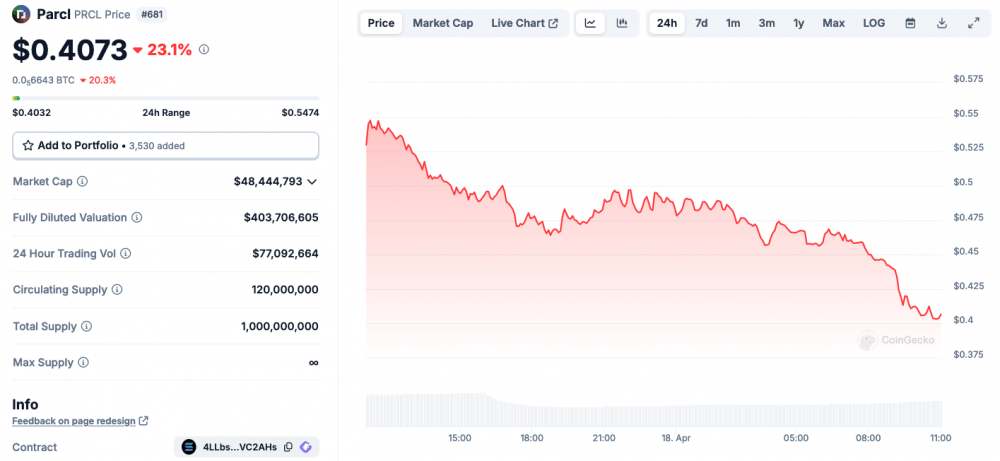Click the $403,706,605 valuation value
The width and height of the screenshot is (1000, 461).
click(x=281, y=217)
